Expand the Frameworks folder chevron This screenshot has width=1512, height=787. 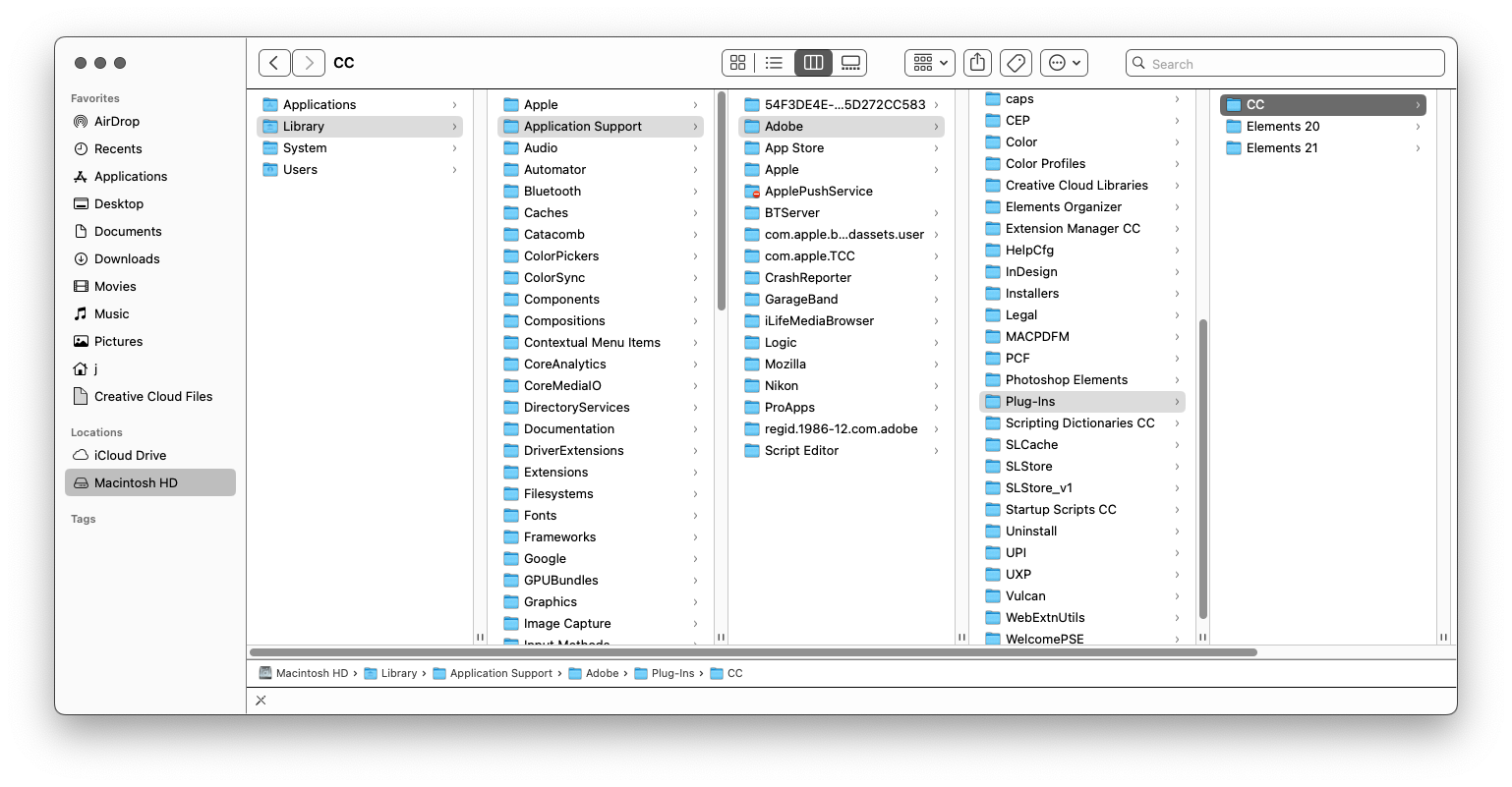[x=695, y=537]
